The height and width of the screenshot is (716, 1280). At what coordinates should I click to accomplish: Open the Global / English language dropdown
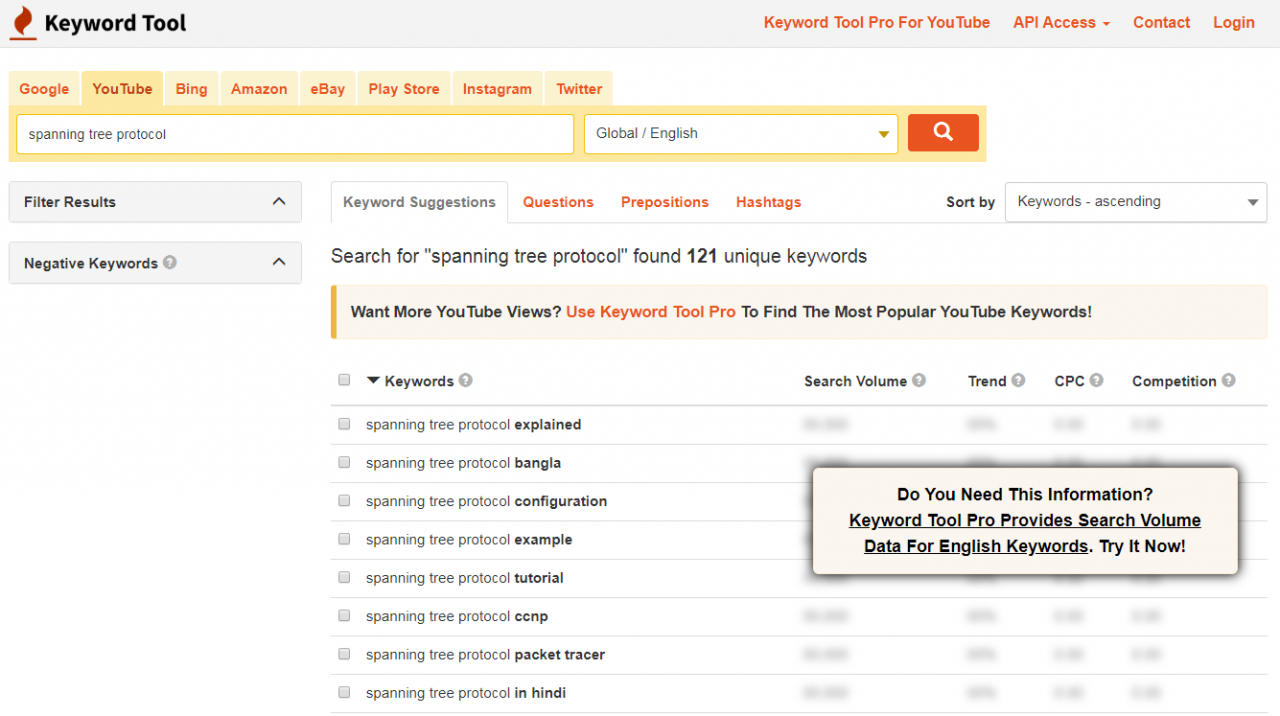click(x=740, y=134)
